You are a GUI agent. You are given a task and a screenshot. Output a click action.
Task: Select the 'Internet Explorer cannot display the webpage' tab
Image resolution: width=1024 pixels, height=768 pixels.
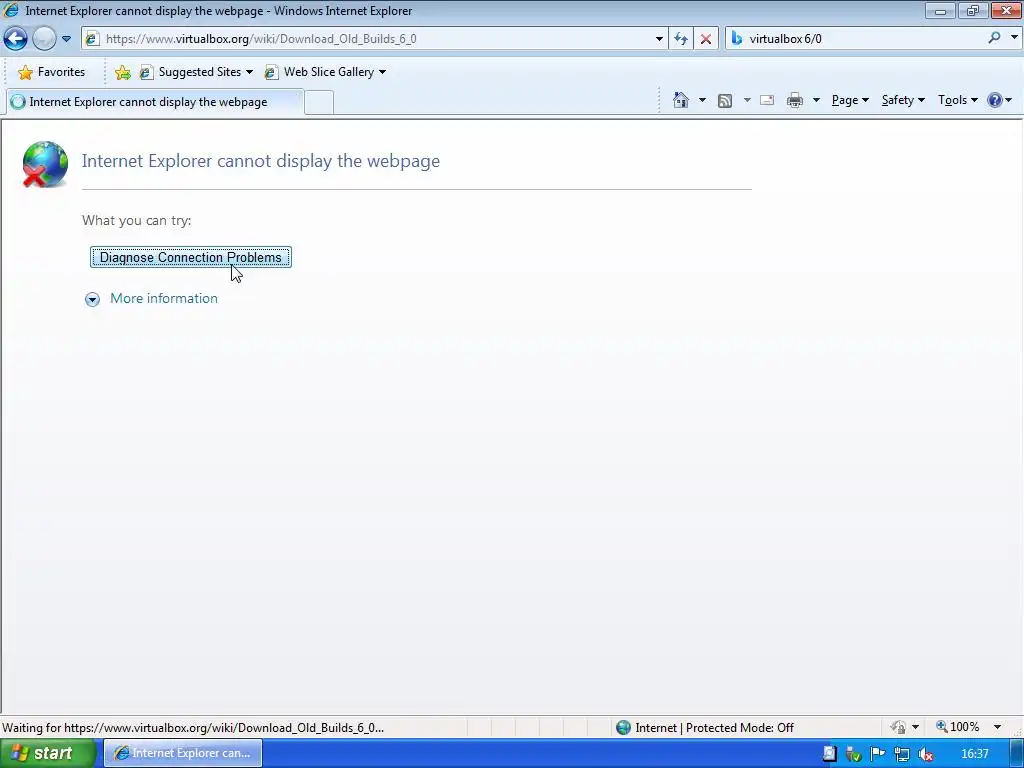click(x=155, y=102)
